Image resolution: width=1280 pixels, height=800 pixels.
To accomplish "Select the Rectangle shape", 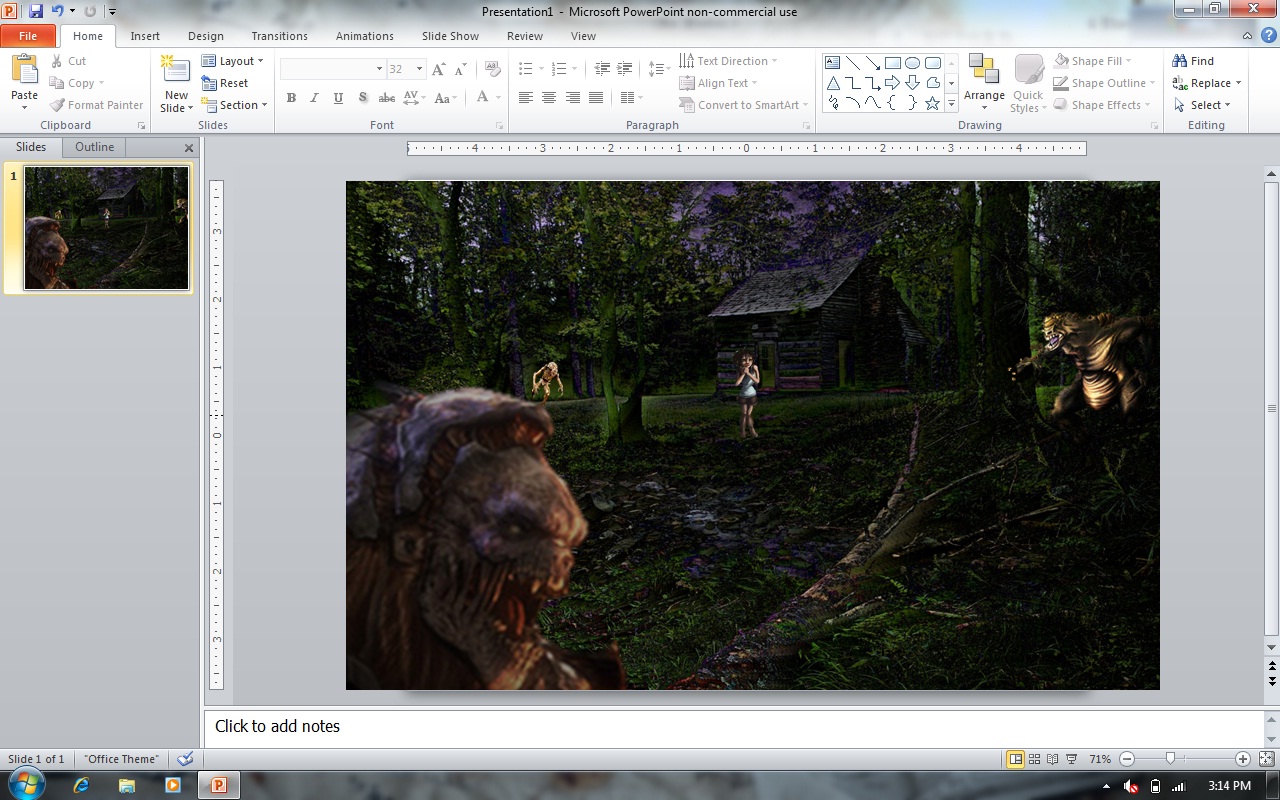I will tap(892, 62).
